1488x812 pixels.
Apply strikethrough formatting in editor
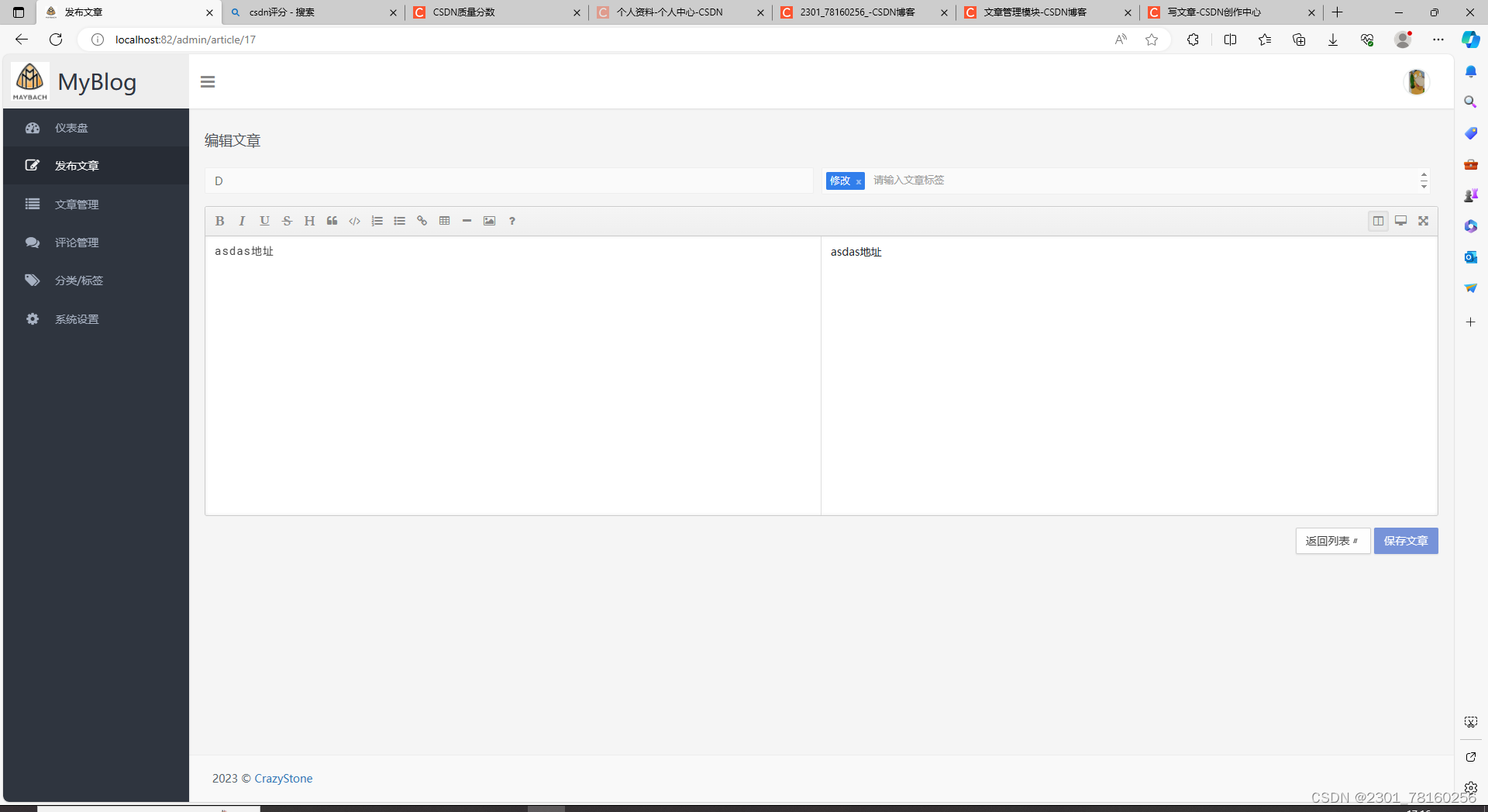tap(287, 221)
